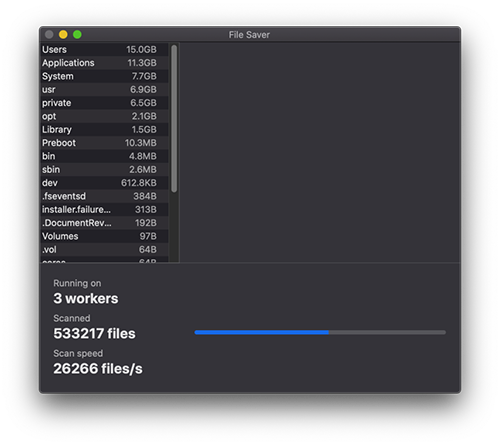
Task: Pick the Library folder row
Action: 104,129
